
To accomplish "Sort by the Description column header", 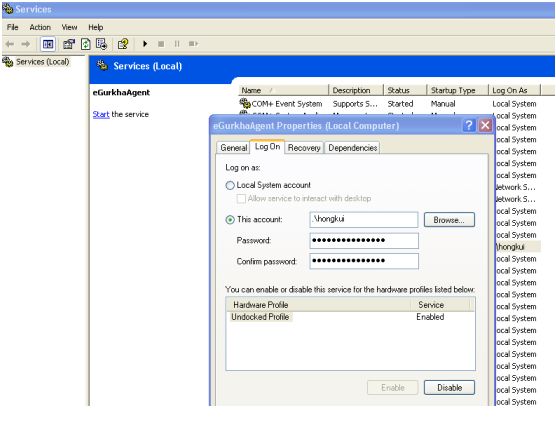I will coord(356,90).
